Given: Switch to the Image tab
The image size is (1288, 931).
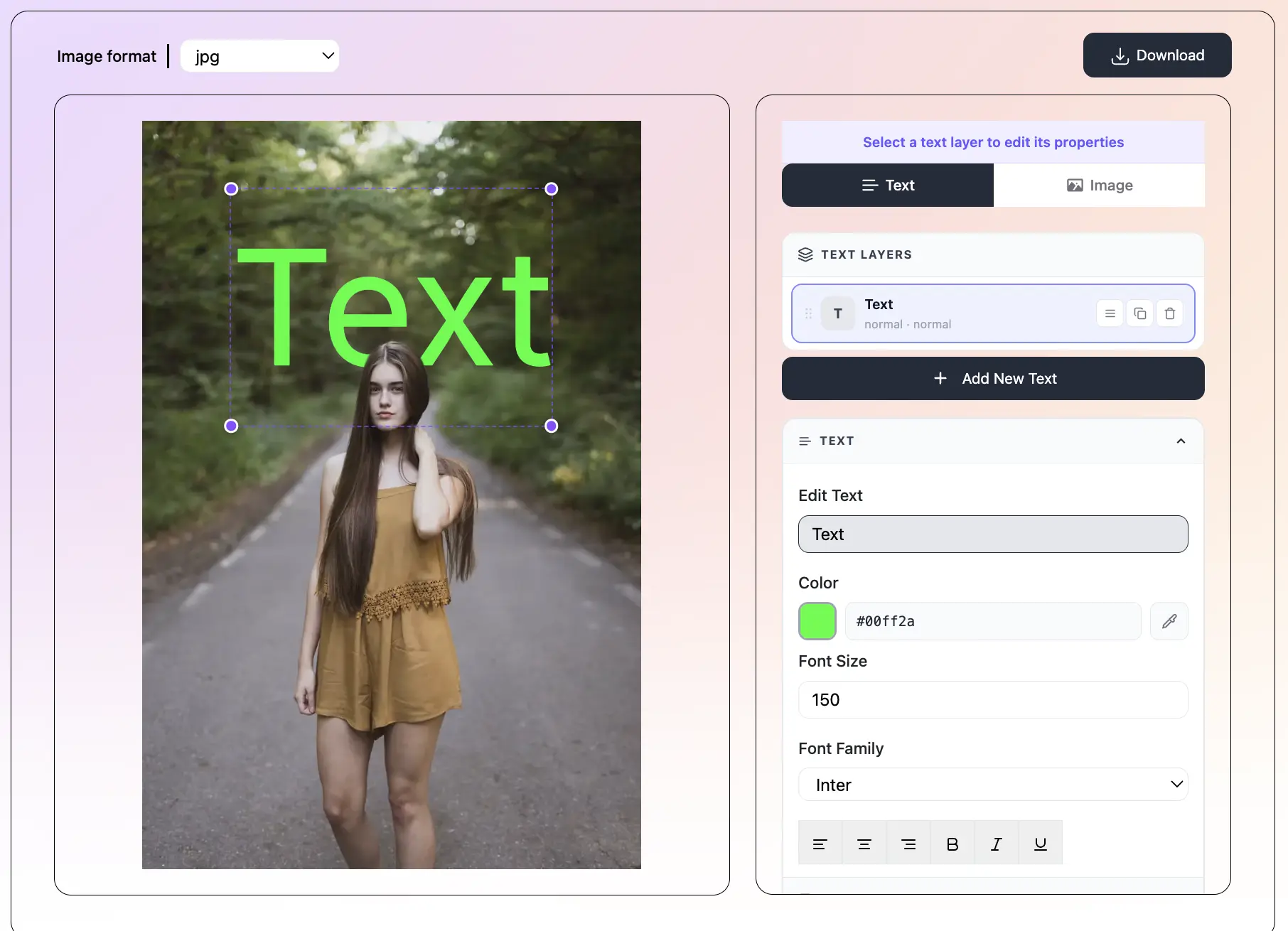Looking at the screenshot, I should (x=1099, y=185).
